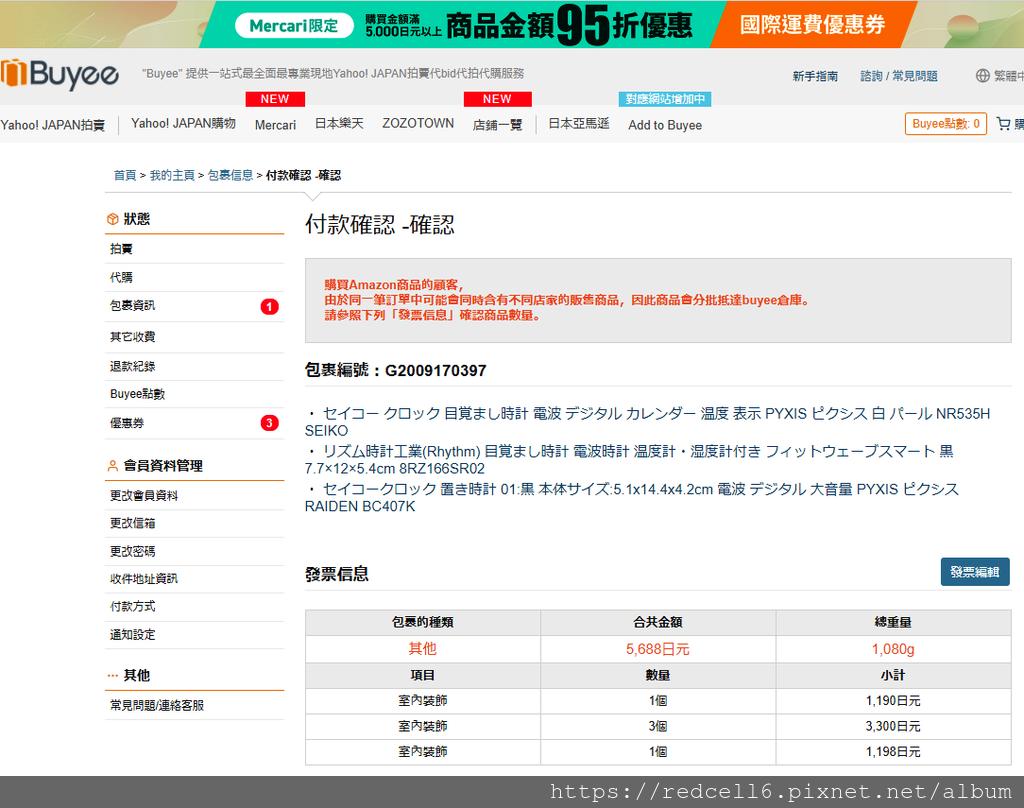Open the Yahoo! JAPAN拍賣 menu

(53, 125)
